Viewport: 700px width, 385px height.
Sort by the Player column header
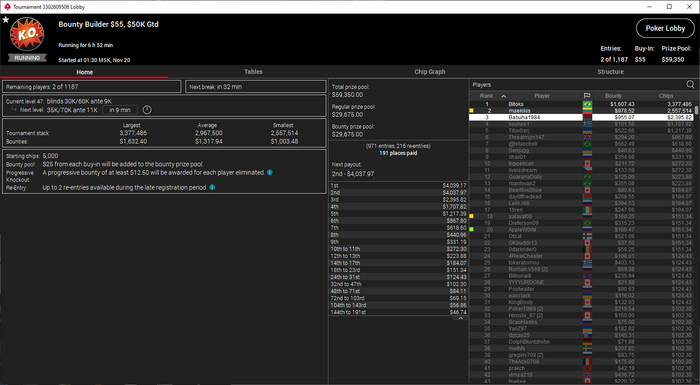click(542, 96)
